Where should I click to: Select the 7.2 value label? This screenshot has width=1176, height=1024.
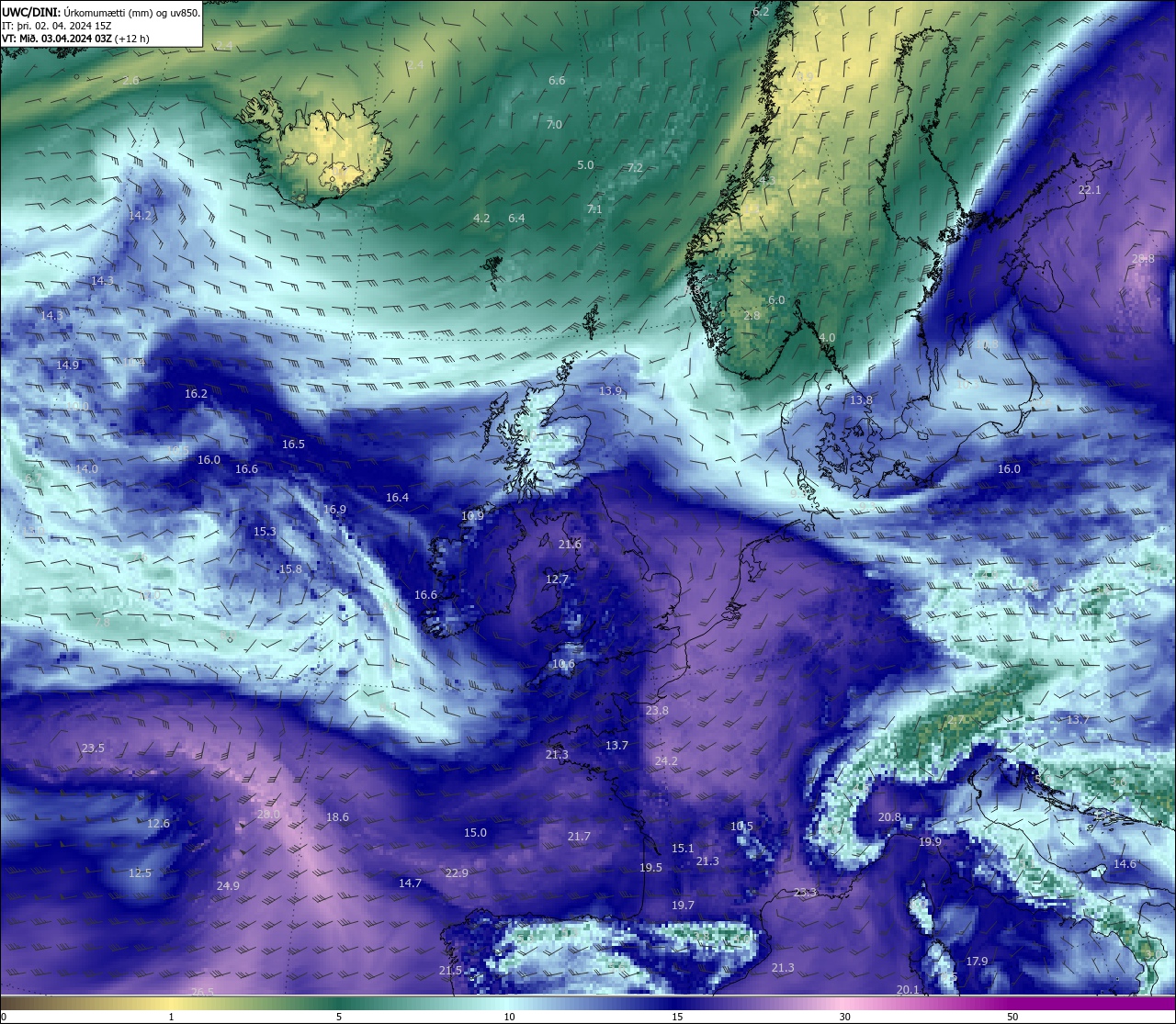(x=635, y=168)
